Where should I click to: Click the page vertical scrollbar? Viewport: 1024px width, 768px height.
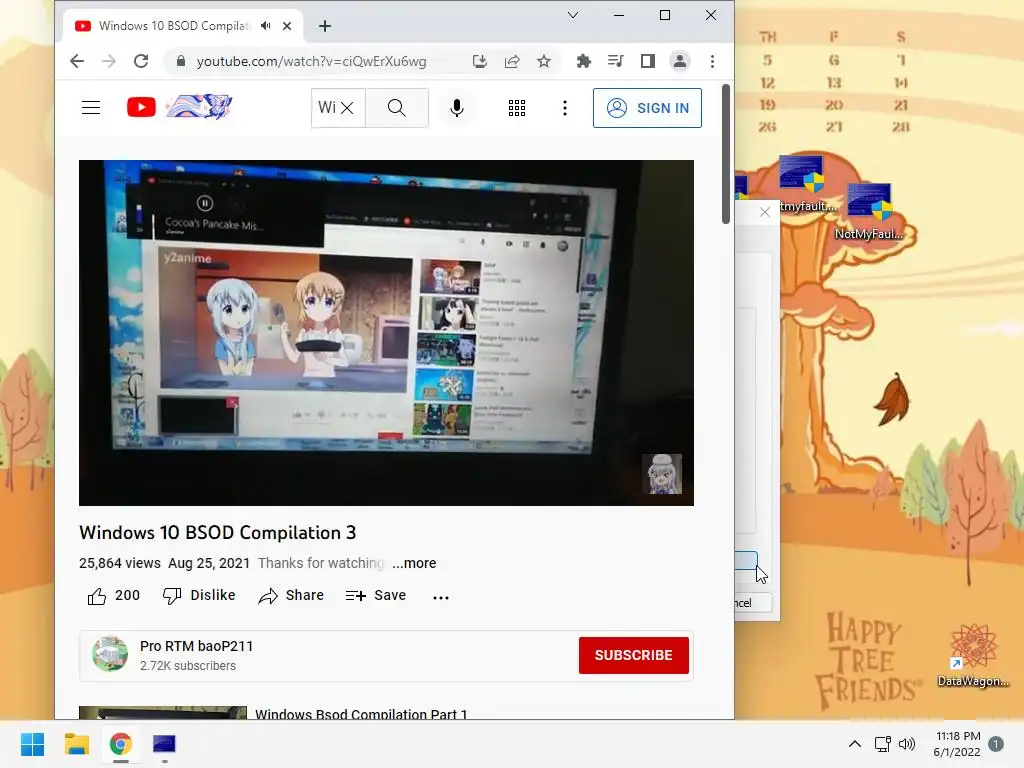point(726,153)
